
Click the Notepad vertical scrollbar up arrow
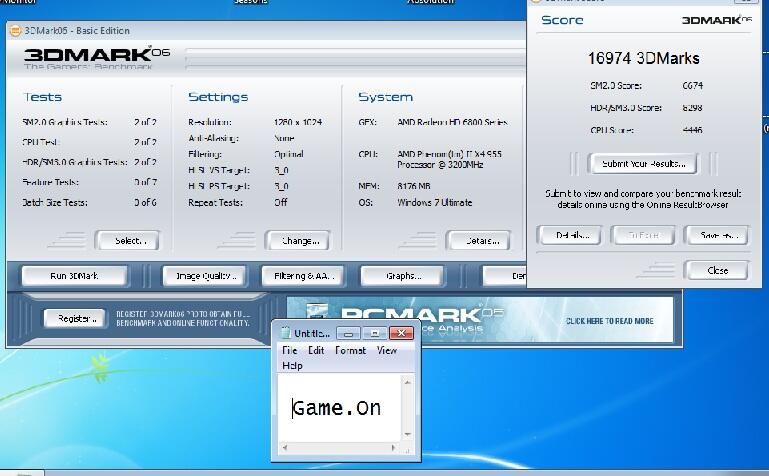tap(407, 382)
